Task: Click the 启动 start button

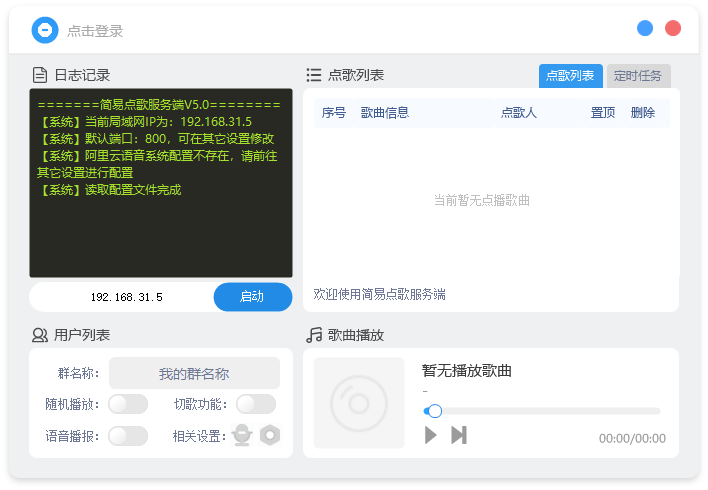Action: pyautogui.click(x=252, y=297)
